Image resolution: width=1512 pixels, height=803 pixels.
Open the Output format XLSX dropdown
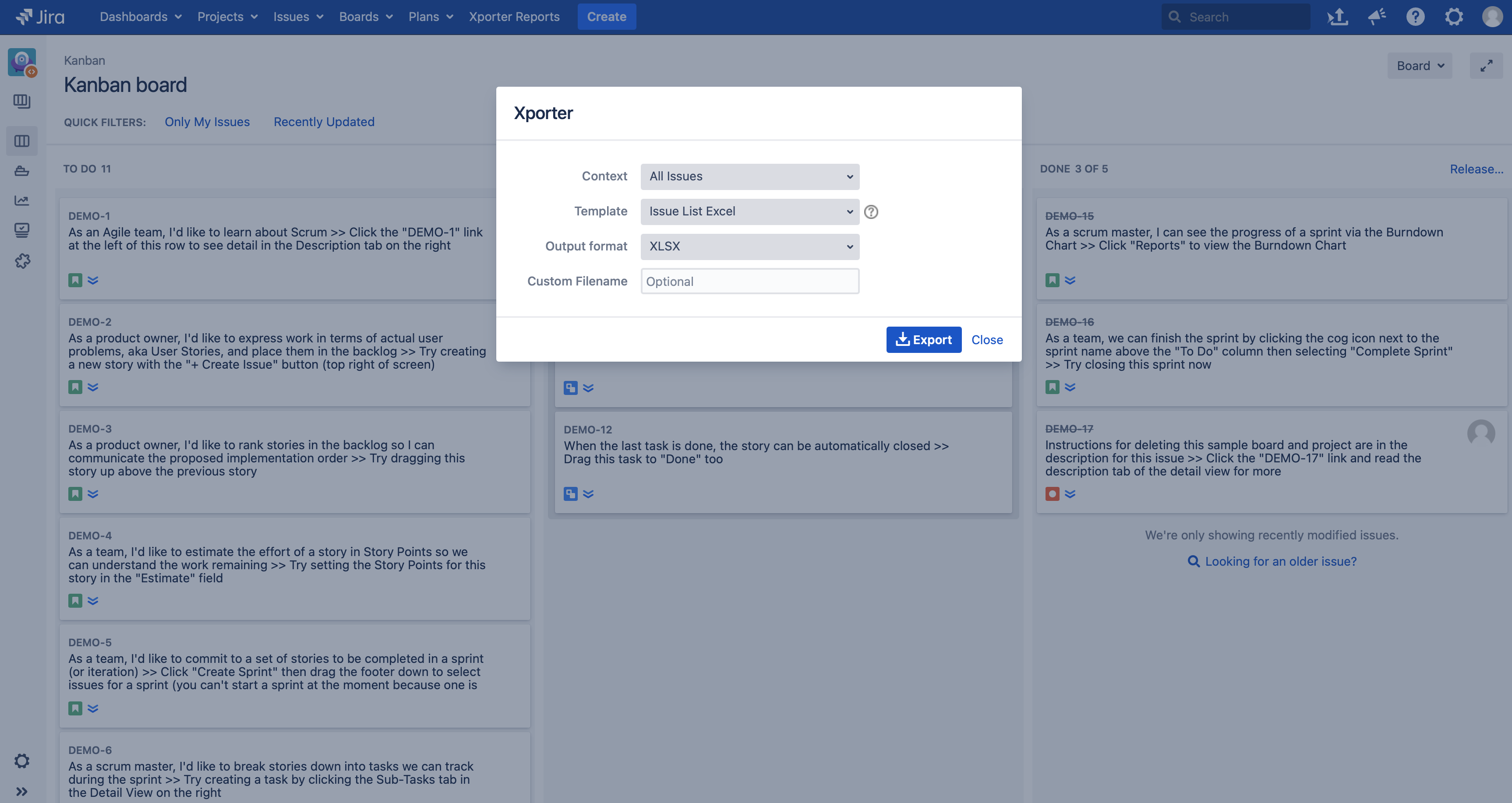pos(749,247)
